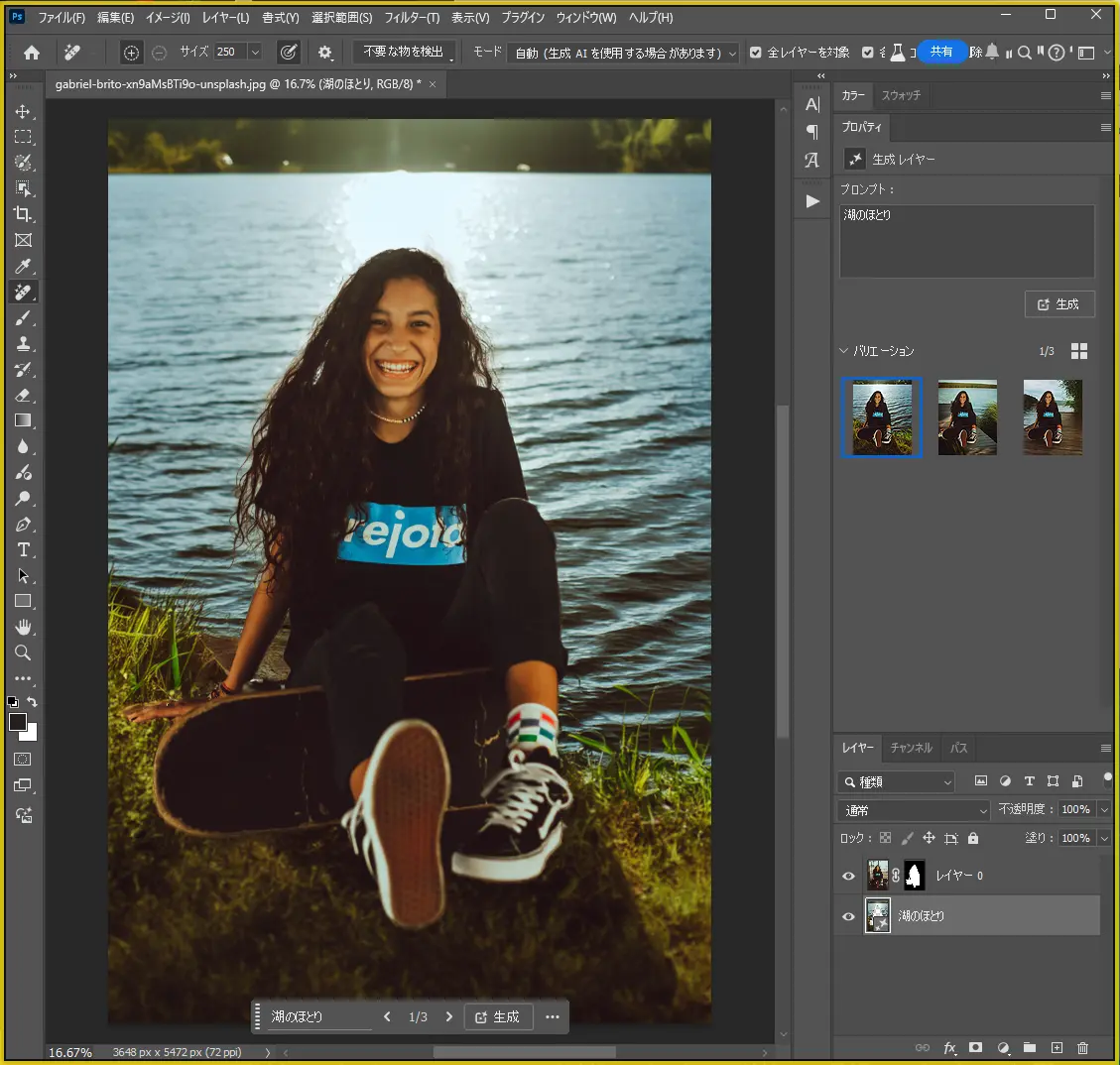Viewport: 1120px width, 1065px height.
Task: Click the foreground color swatch
Action: (x=18, y=722)
